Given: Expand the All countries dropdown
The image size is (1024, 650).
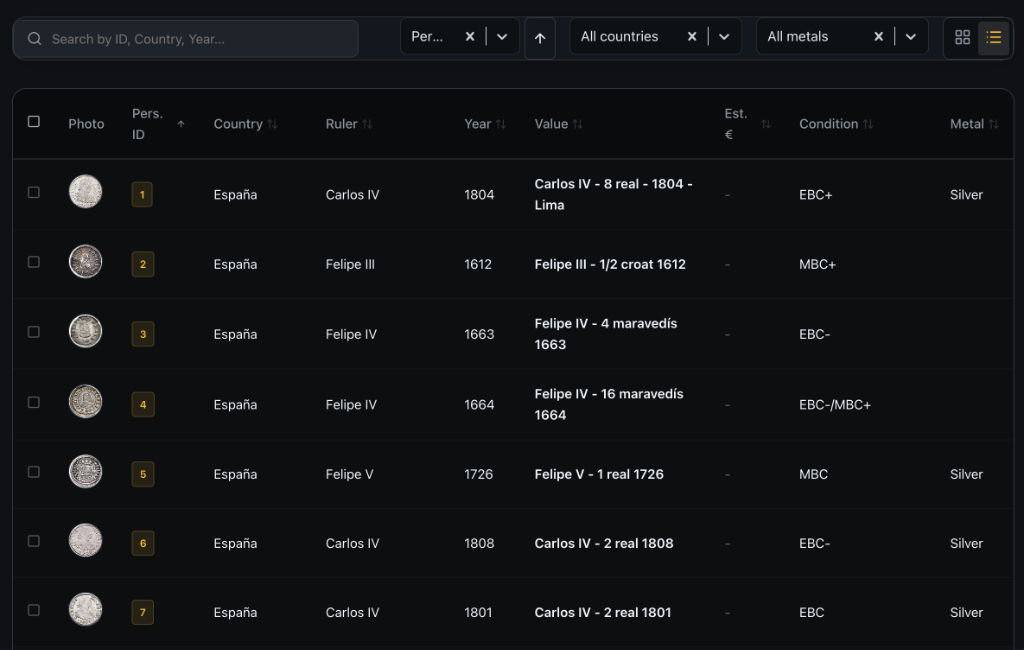Looking at the screenshot, I should click(724, 37).
